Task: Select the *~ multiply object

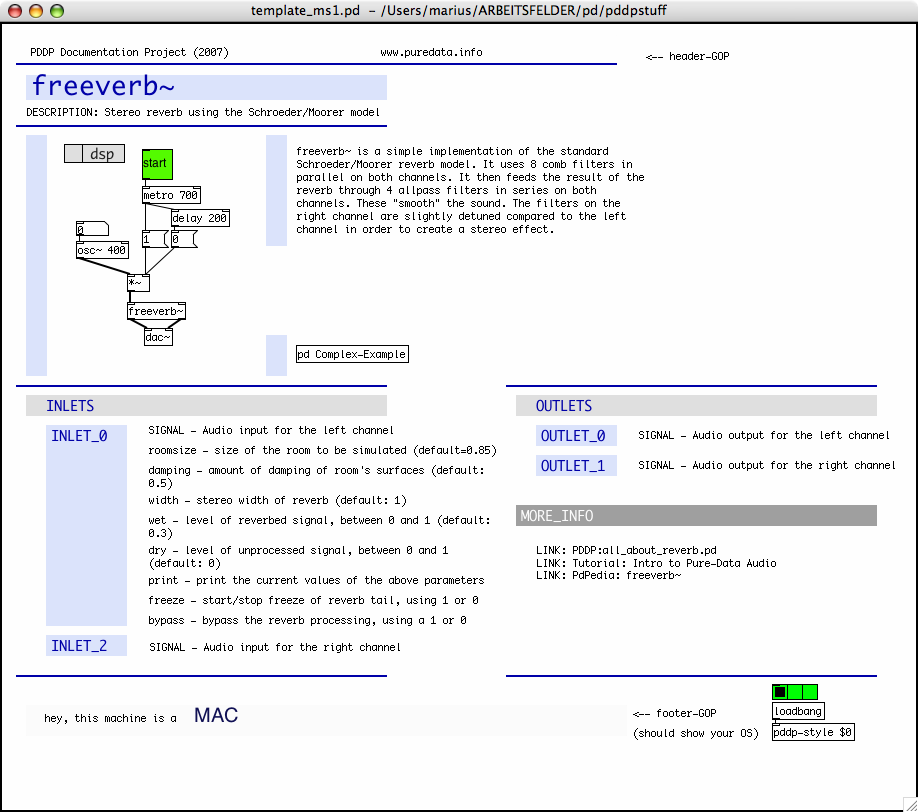Action: [x=138, y=283]
